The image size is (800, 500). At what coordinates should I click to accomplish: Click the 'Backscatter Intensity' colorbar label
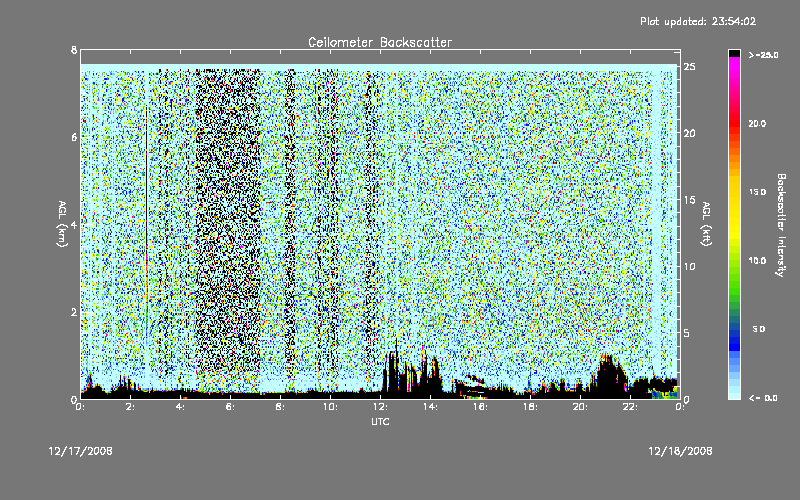pos(781,225)
